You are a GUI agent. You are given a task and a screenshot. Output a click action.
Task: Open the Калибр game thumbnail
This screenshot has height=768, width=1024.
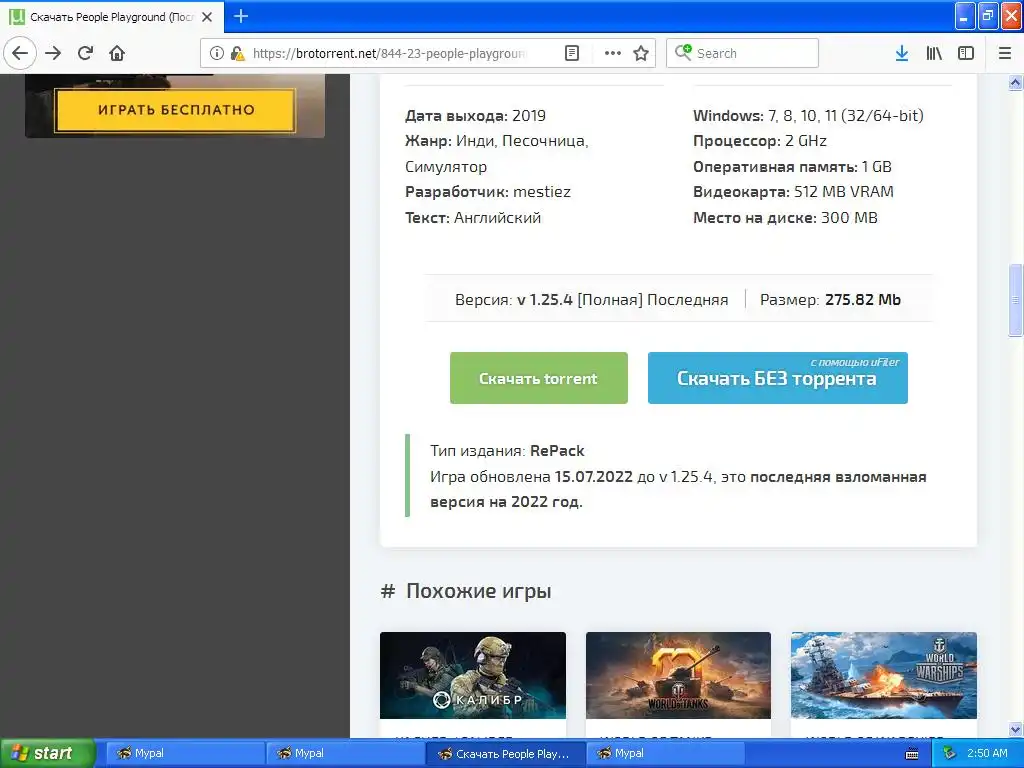point(473,675)
